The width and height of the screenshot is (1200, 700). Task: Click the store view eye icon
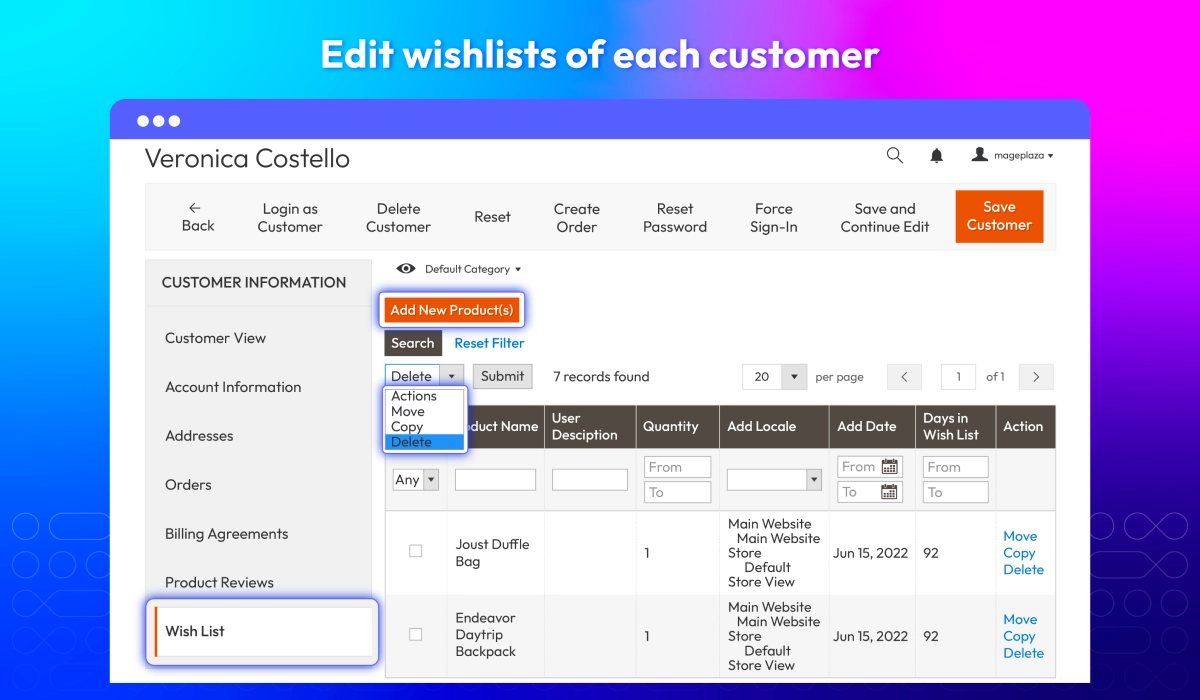click(x=406, y=269)
